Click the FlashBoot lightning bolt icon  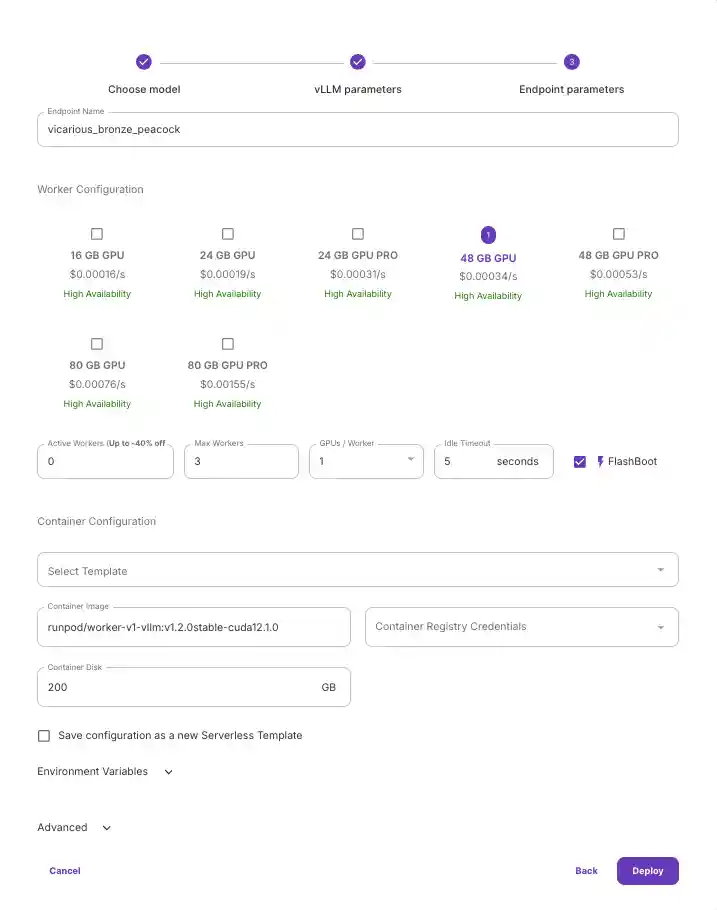tap(601, 462)
